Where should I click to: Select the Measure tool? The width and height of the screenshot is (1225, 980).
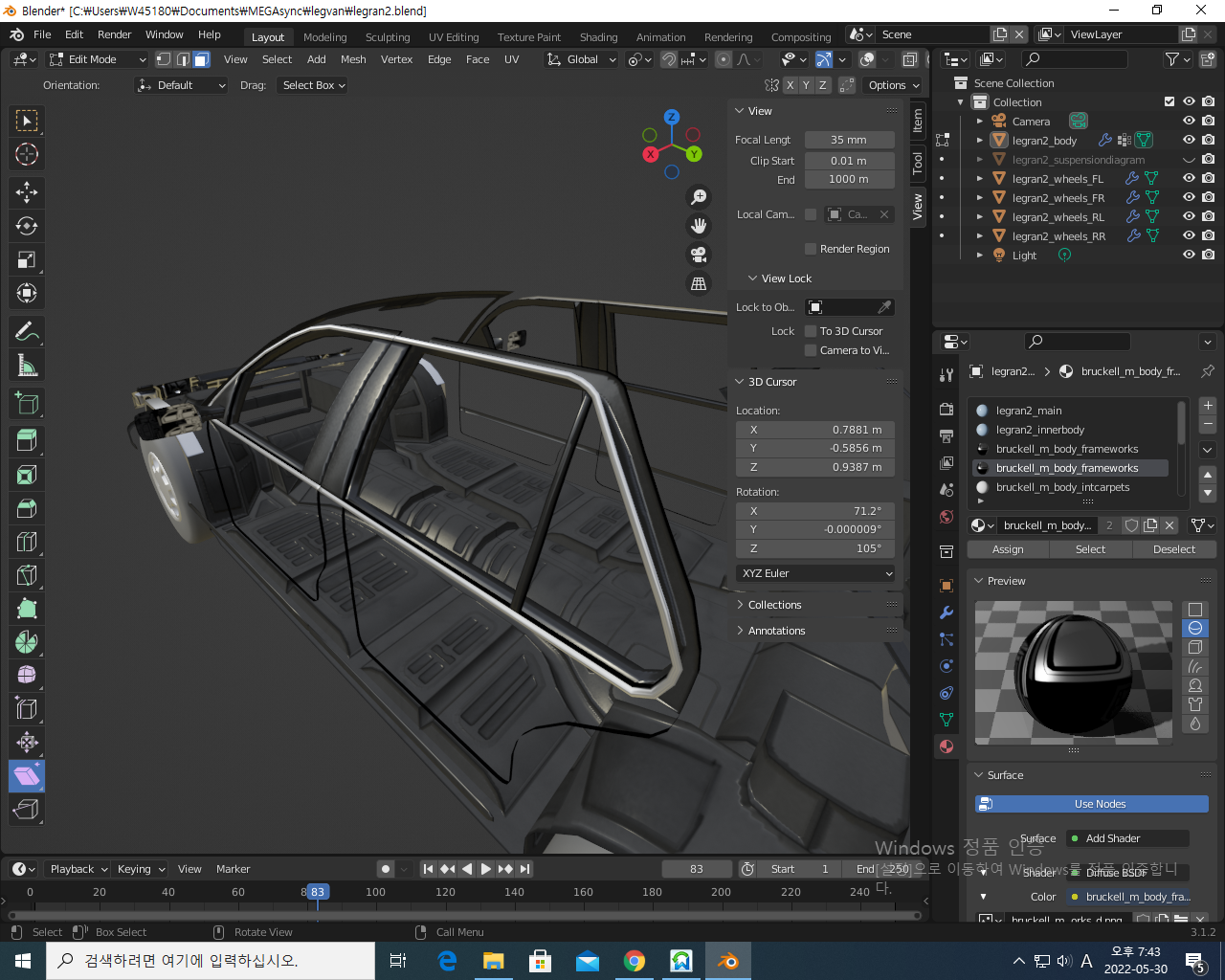tap(27, 366)
